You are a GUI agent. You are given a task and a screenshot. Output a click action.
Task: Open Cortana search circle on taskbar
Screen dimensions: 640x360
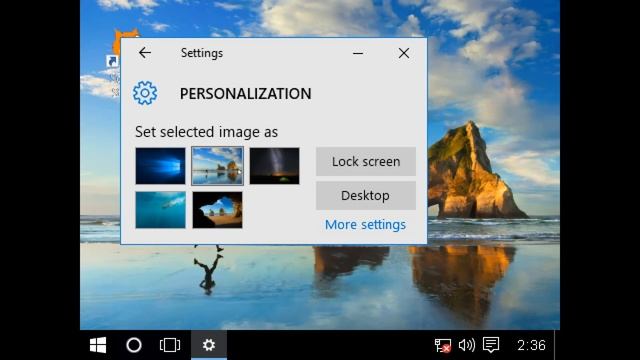point(134,345)
